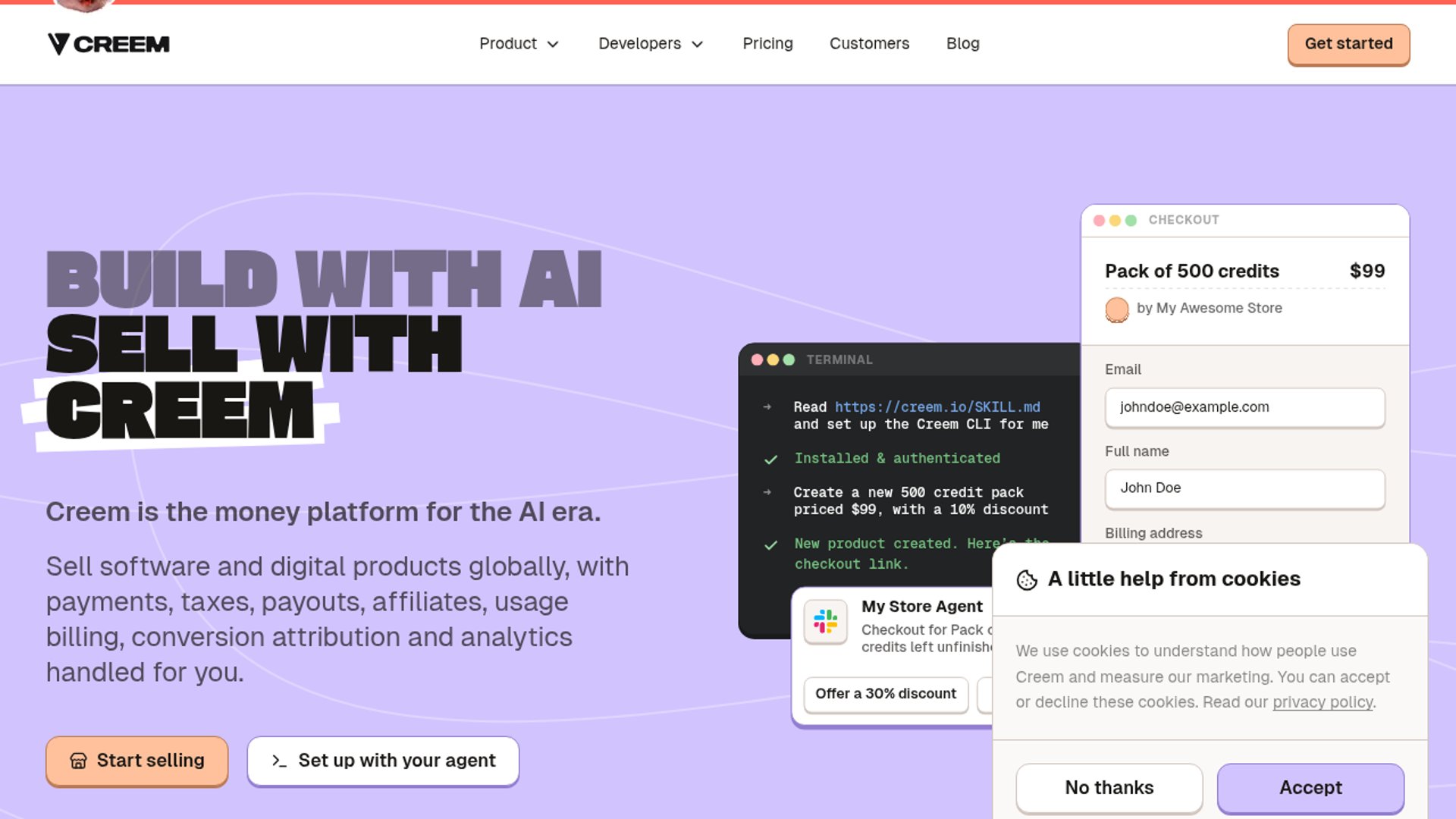Click the Get started button
This screenshot has width=1456, height=819.
click(1348, 44)
